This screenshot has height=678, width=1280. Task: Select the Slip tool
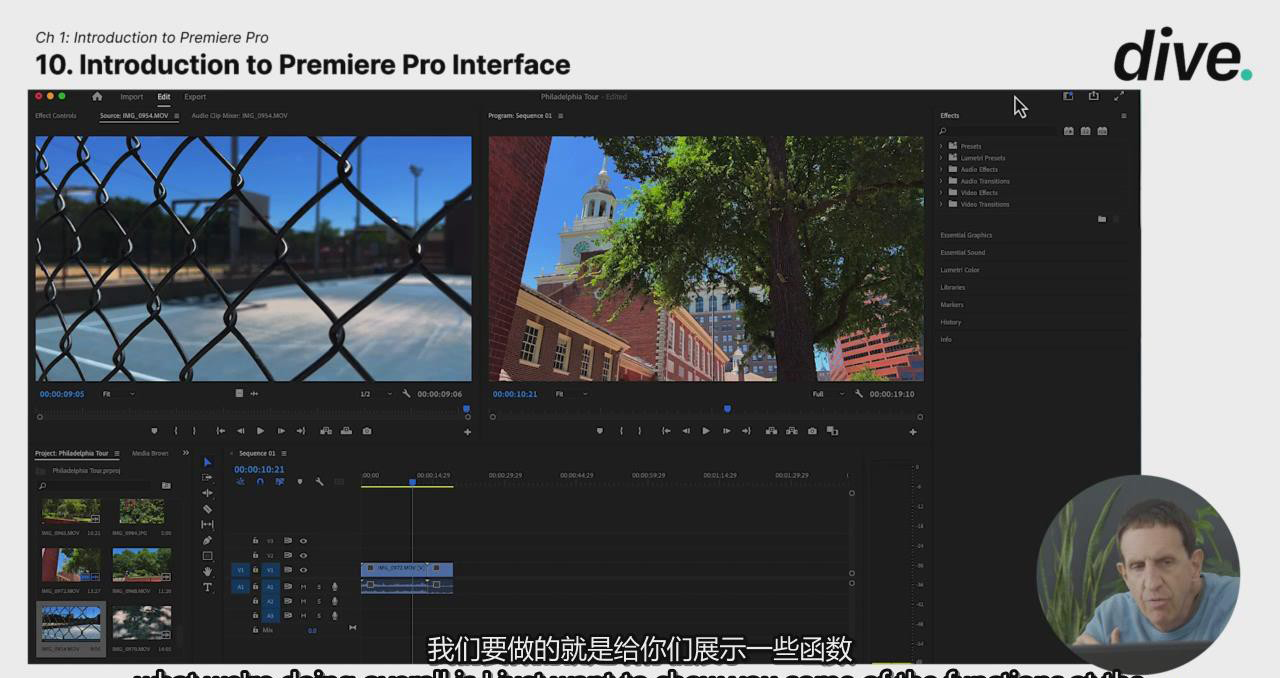point(208,524)
